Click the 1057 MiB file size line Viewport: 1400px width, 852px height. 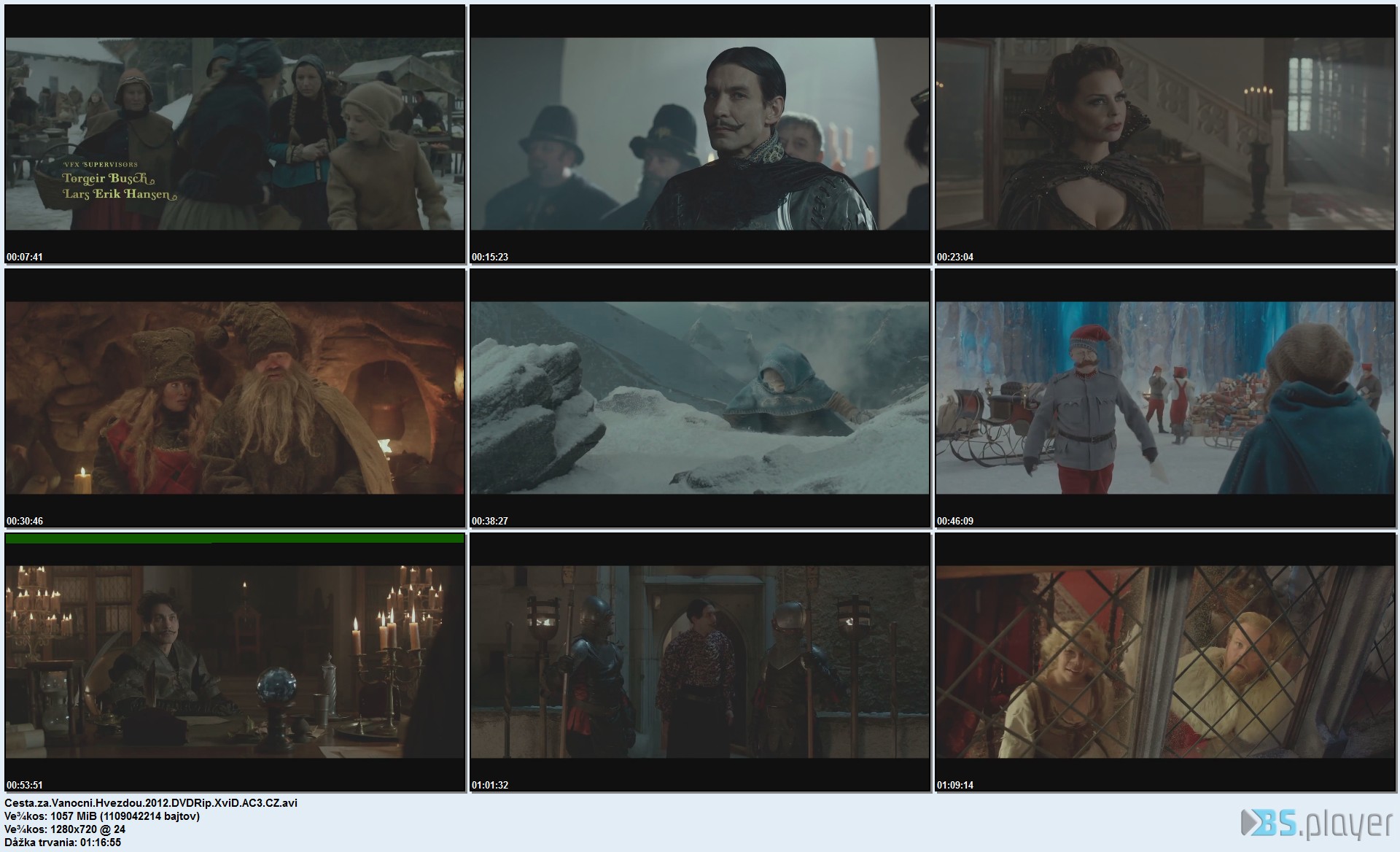pos(102,816)
